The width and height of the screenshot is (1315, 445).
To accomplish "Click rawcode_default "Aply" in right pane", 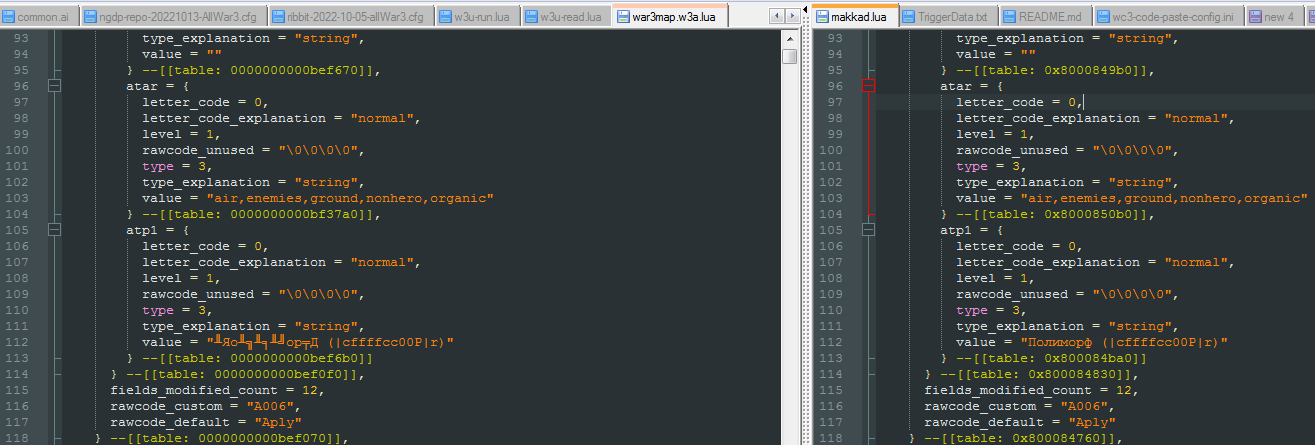I will click(x=1019, y=422).
